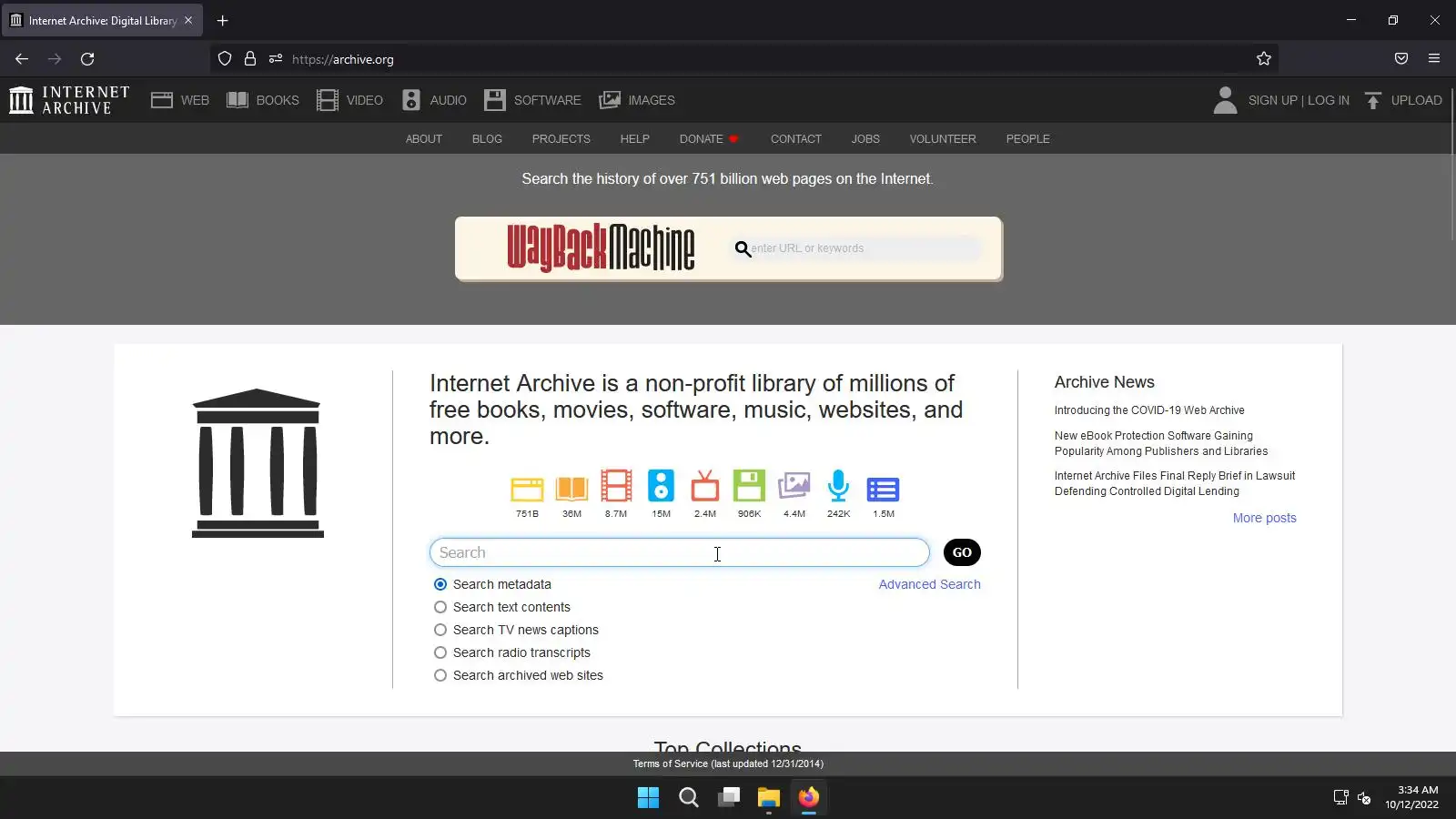
Task: Open the Internet Archive home logo
Action: 69,100
